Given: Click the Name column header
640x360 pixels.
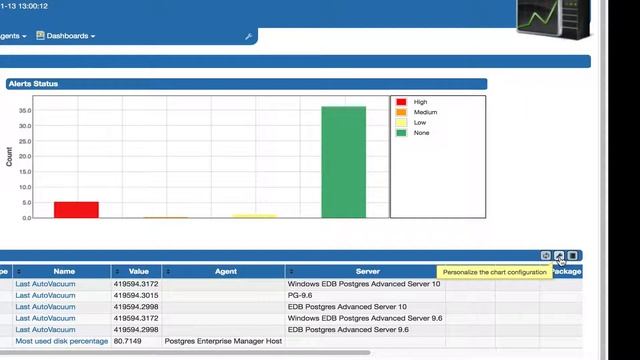Looking at the screenshot, I should click(x=62, y=271).
